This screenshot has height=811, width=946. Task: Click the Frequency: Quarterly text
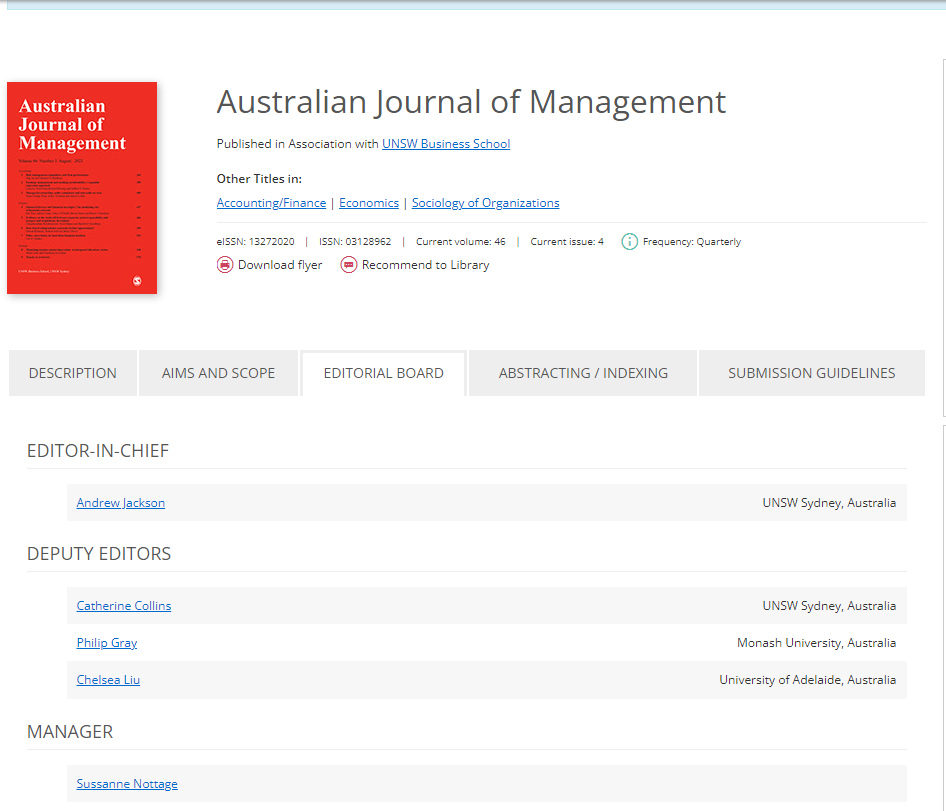point(691,241)
